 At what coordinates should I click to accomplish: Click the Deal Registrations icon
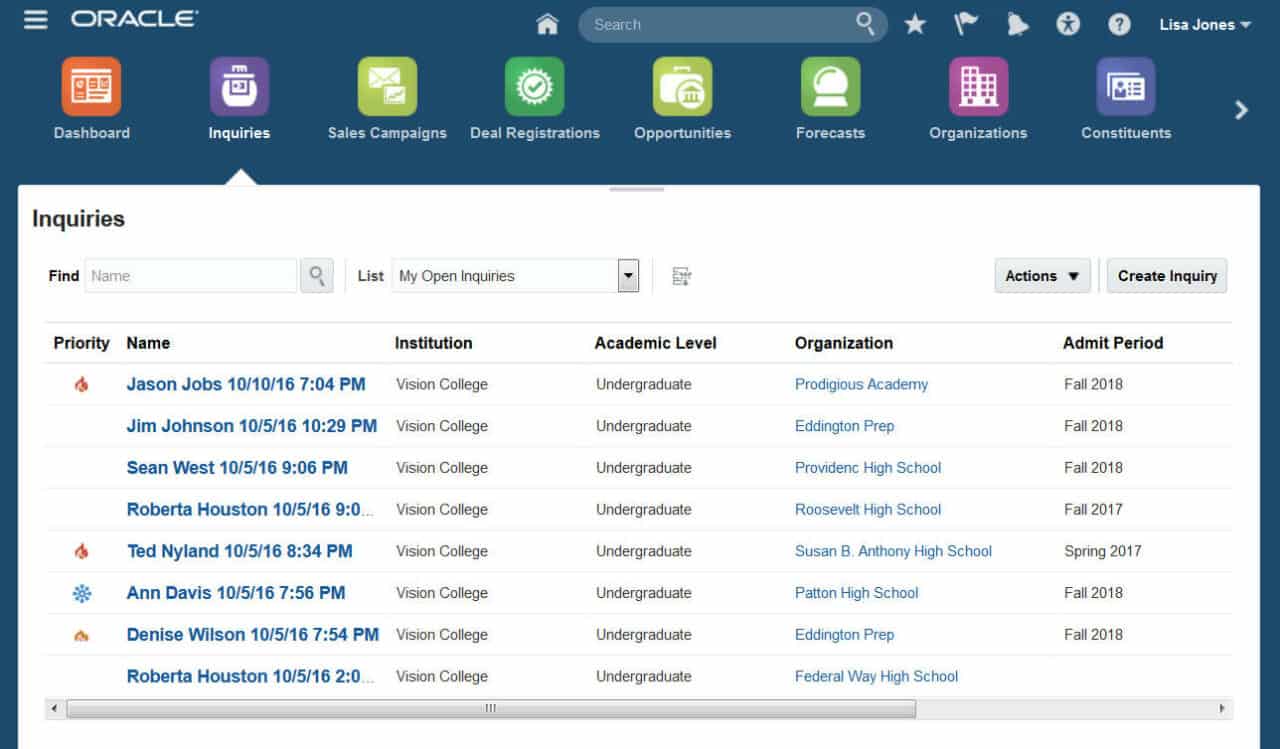(x=535, y=86)
